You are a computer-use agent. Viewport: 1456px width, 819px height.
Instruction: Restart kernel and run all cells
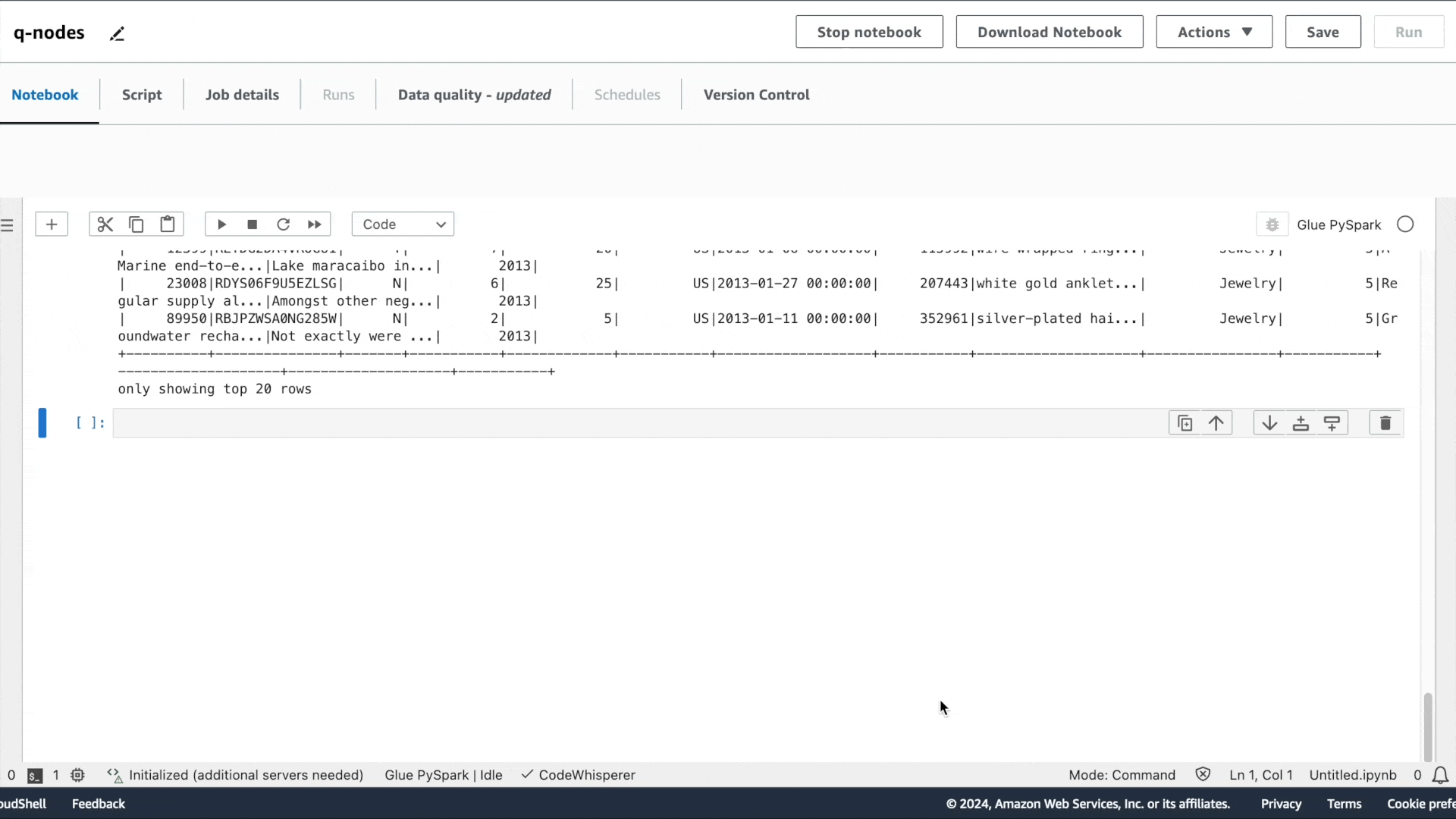click(x=314, y=224)
